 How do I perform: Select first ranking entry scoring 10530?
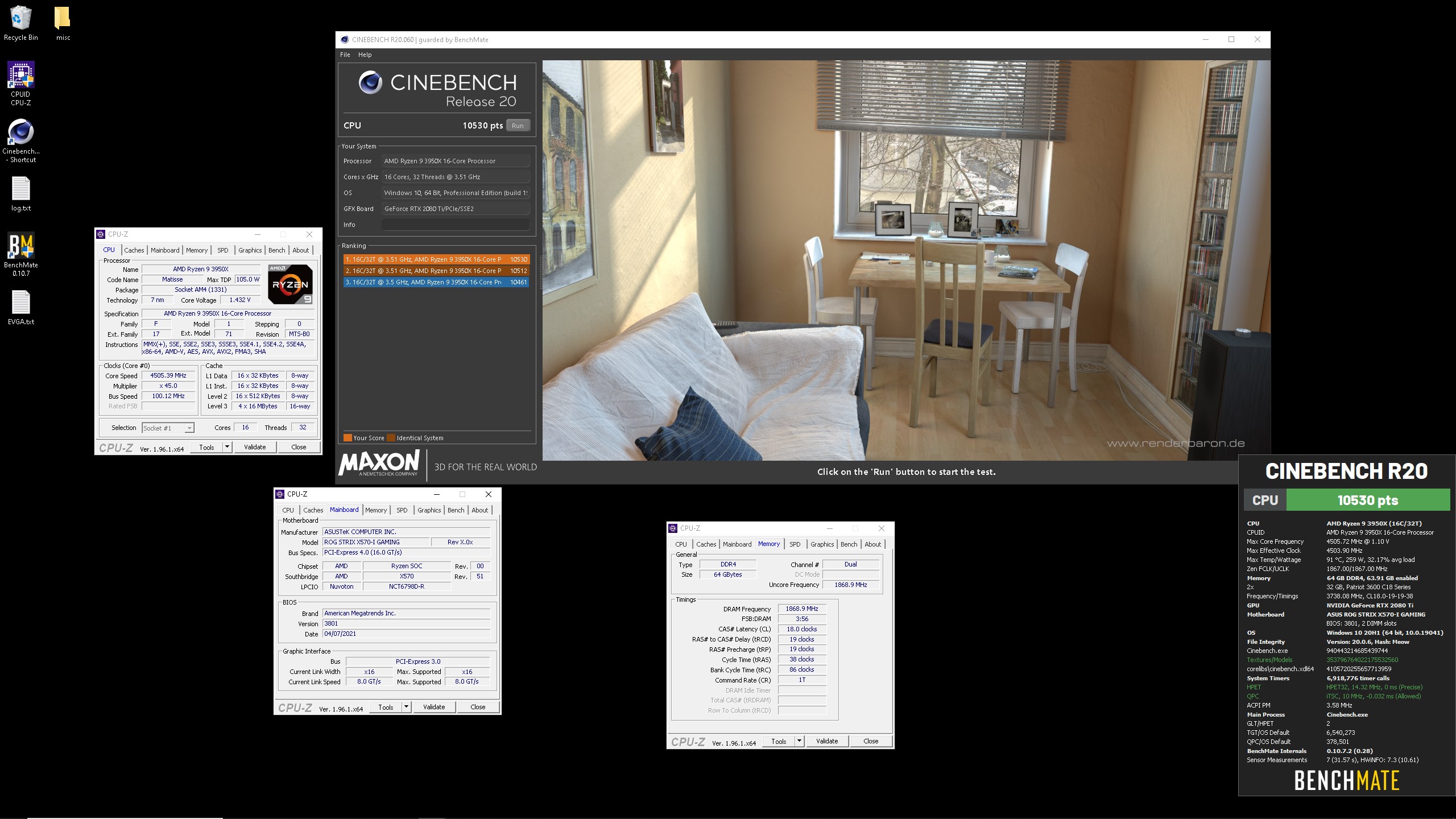pyautogui.click(x=436, y=259)
